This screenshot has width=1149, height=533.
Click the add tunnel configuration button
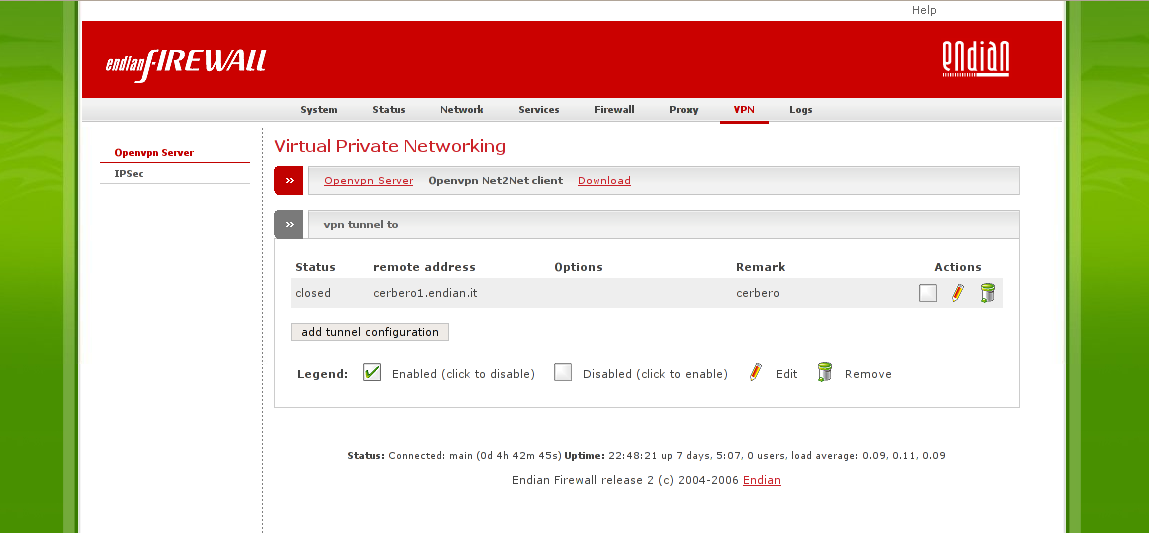tap(370, 332)
